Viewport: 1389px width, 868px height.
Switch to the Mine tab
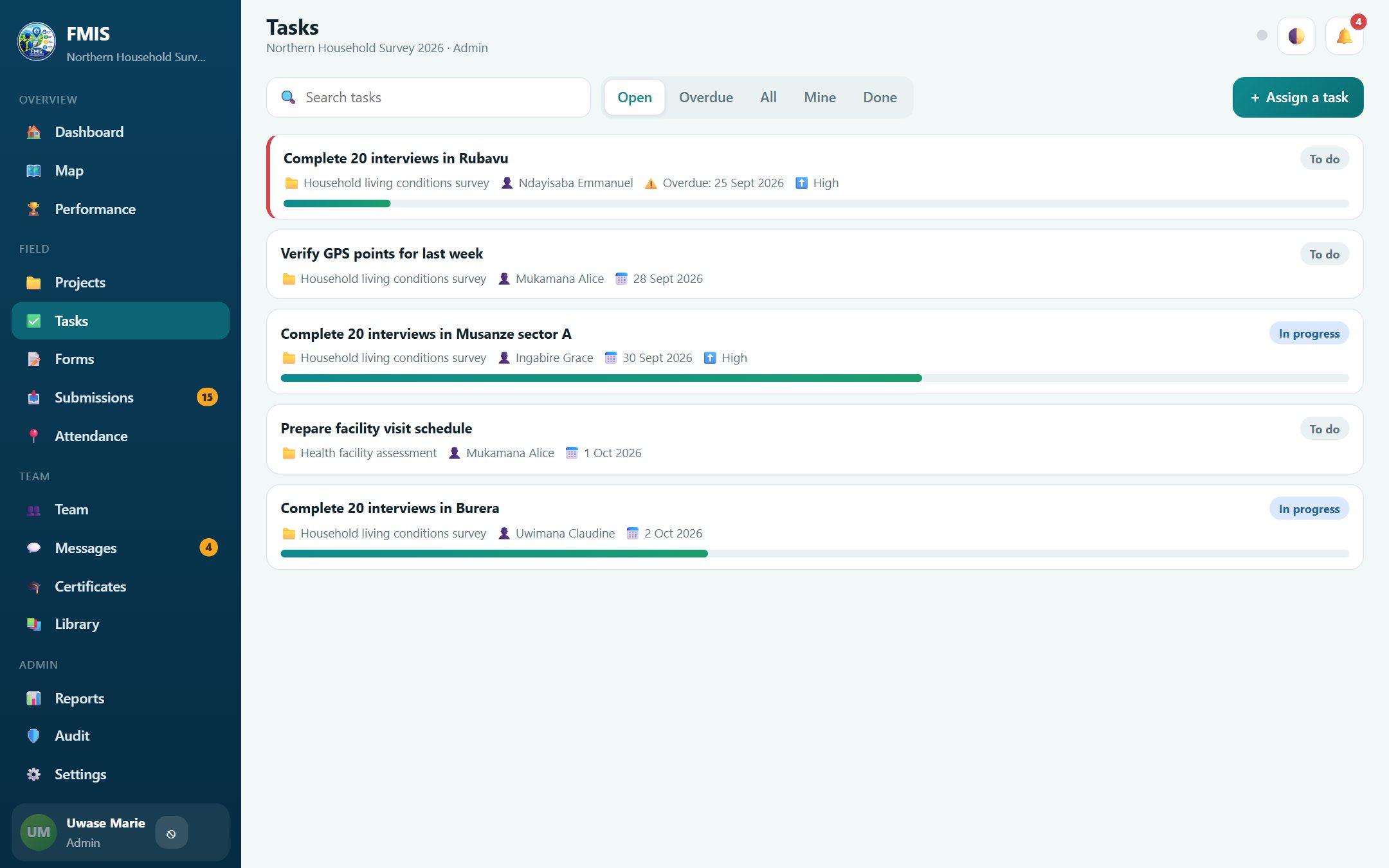(x=820, y=97)
